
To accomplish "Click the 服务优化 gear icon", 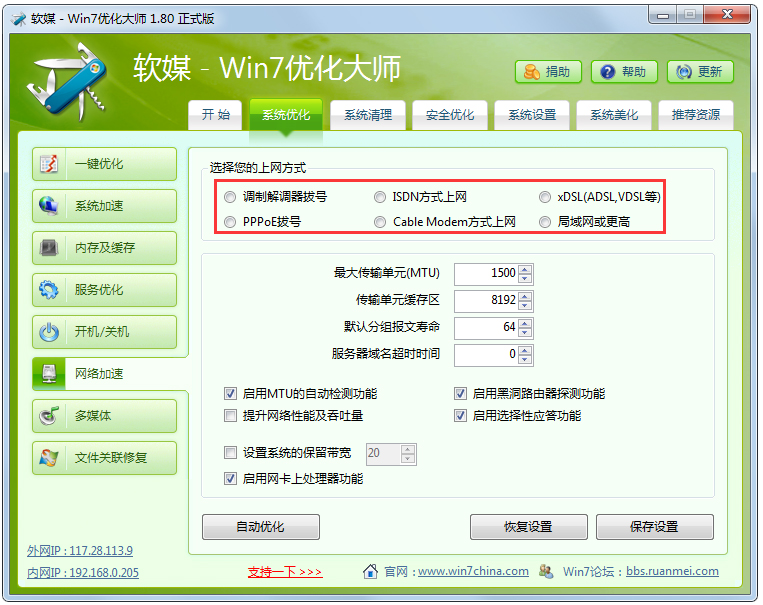I will (49, 290).
